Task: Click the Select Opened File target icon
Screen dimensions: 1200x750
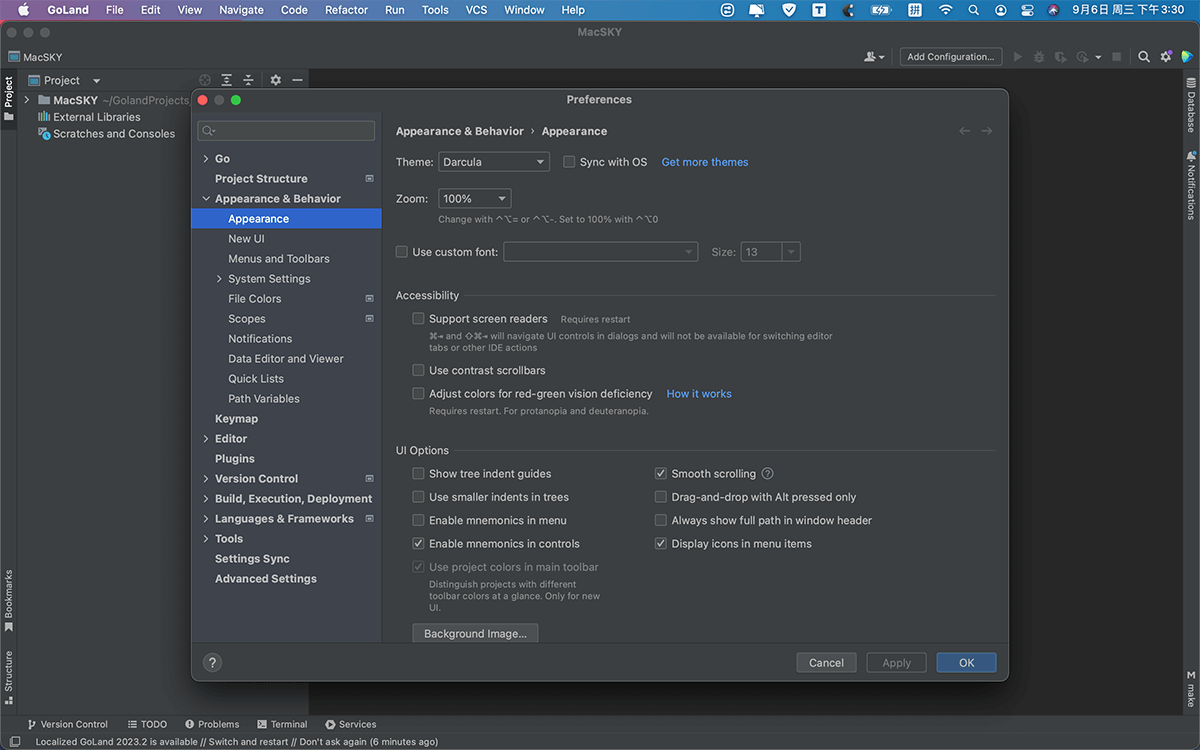Action: [205, 80]
